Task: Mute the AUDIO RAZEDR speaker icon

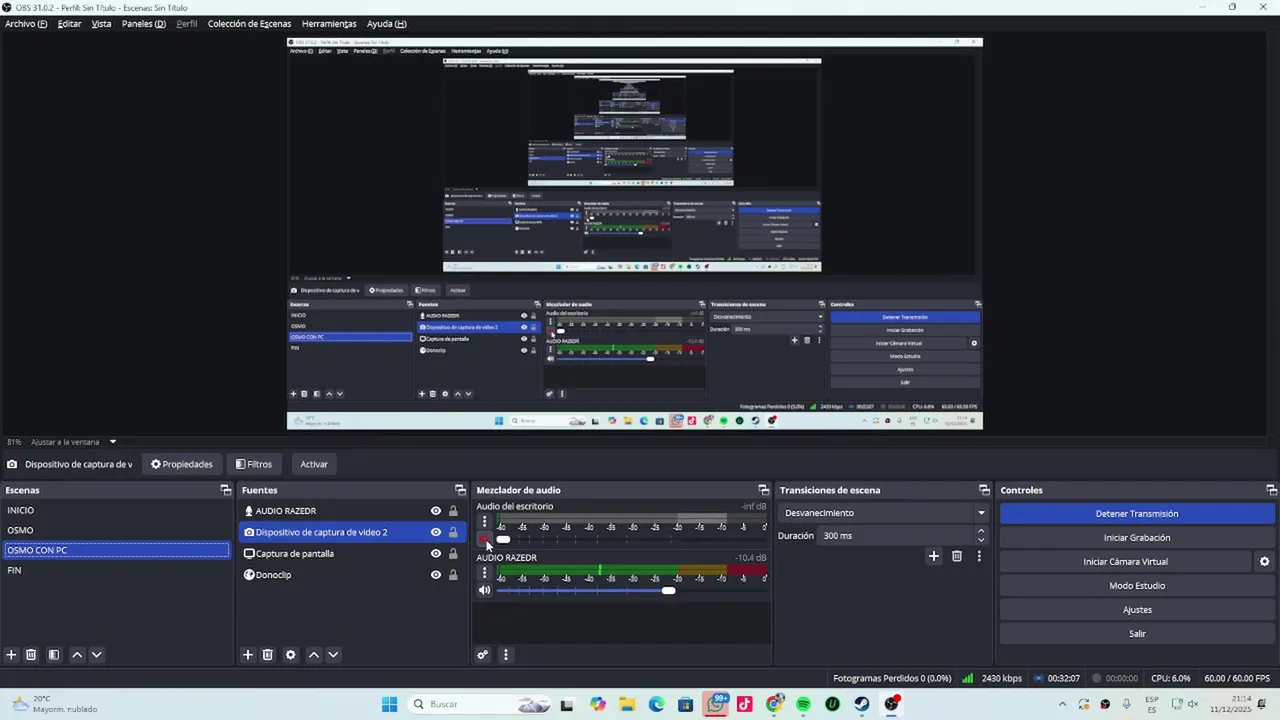Action: tap(484, 590)
